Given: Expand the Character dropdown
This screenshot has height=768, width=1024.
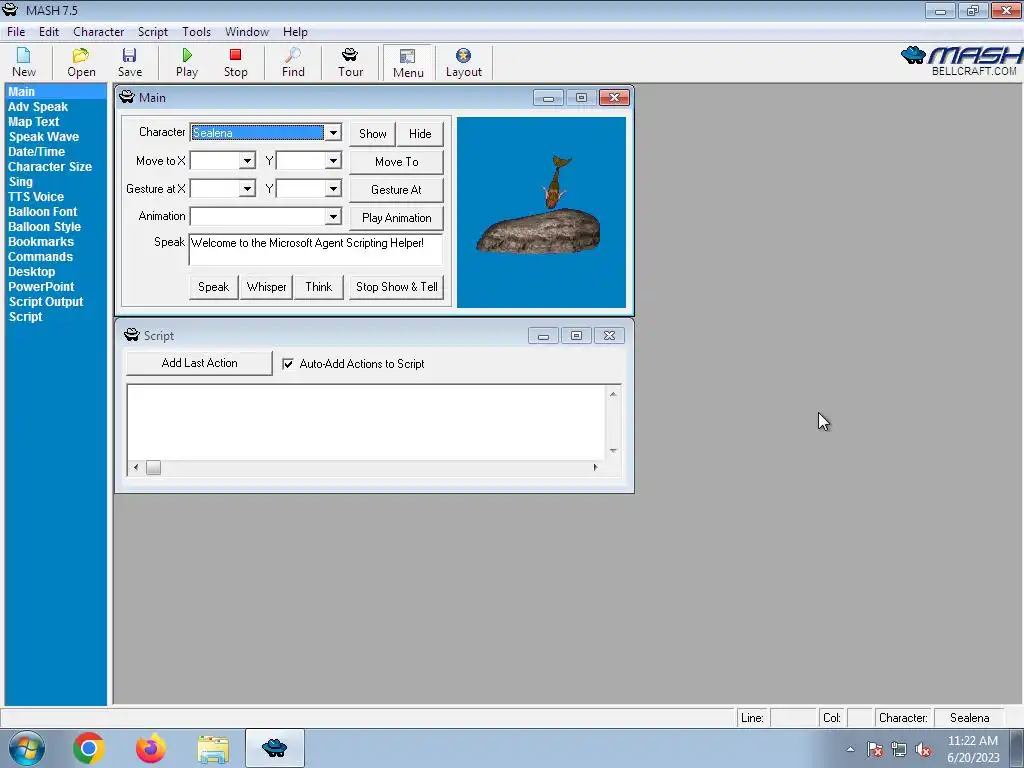Looking at the screenshot, I should pos(333,133).
